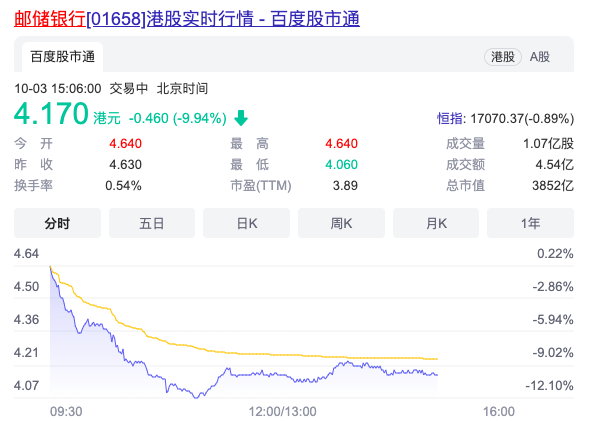Select the 月K chart tab
600x421 pixels.
click(436, 223)
